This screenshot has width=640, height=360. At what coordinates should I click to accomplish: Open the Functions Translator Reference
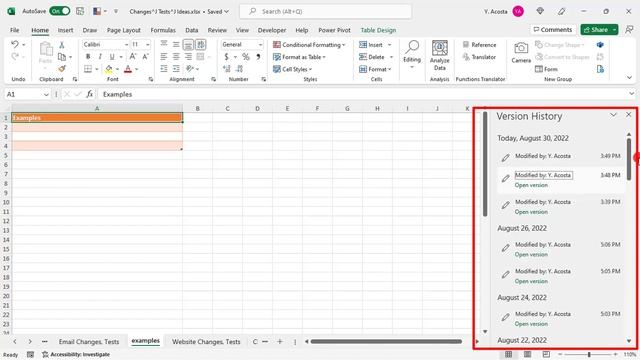point(479,44)
